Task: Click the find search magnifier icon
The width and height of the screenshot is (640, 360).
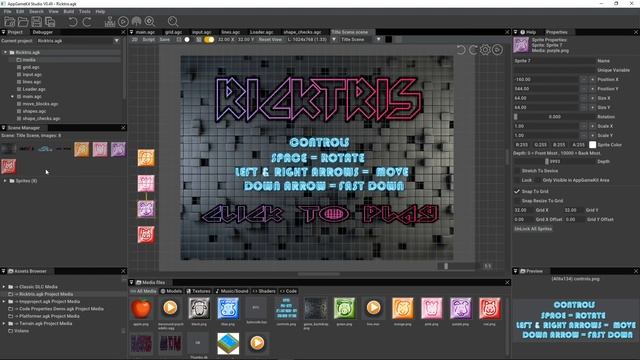Action: (x=173, y=22)
